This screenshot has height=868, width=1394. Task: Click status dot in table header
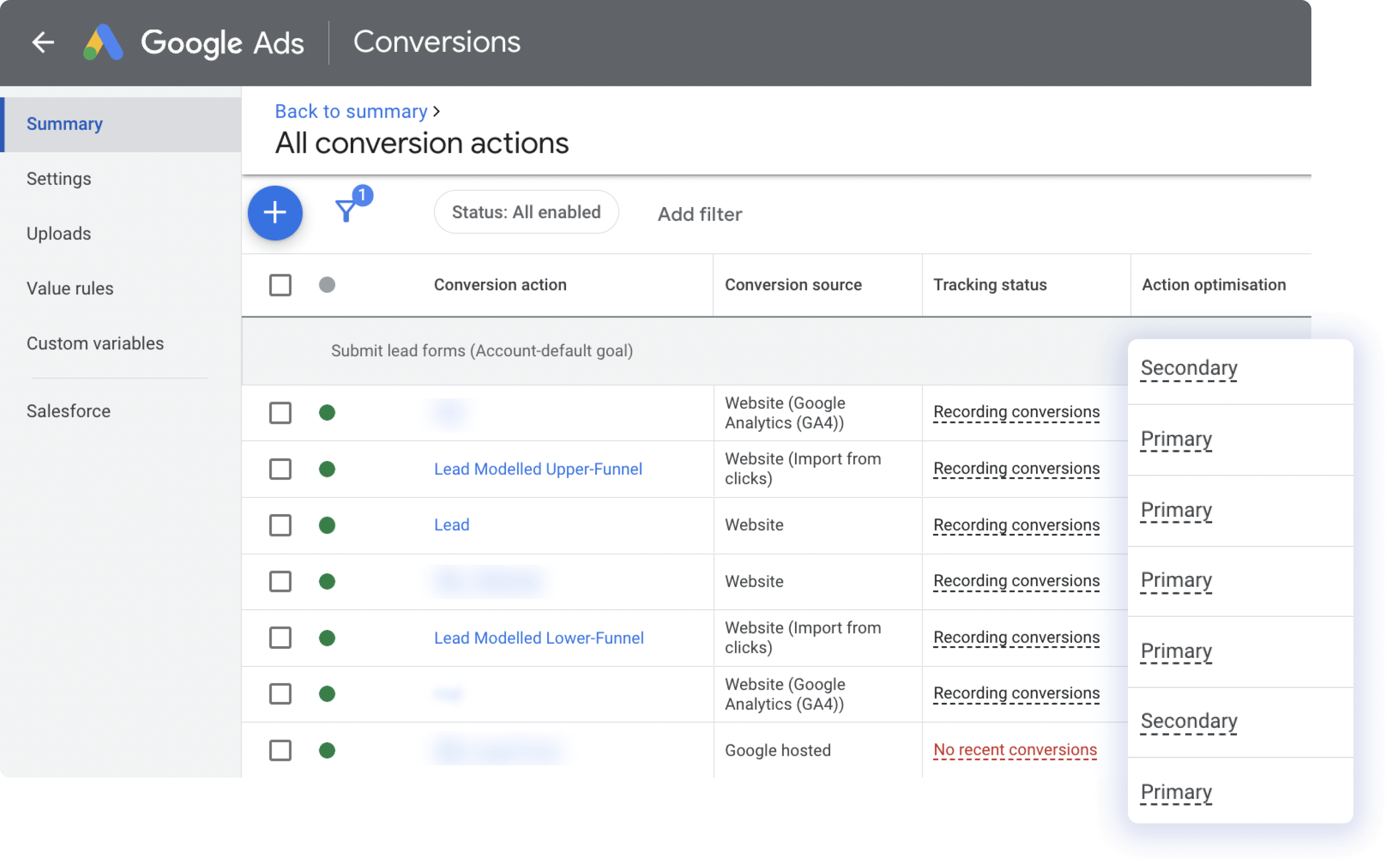click(x=327, y=285)
